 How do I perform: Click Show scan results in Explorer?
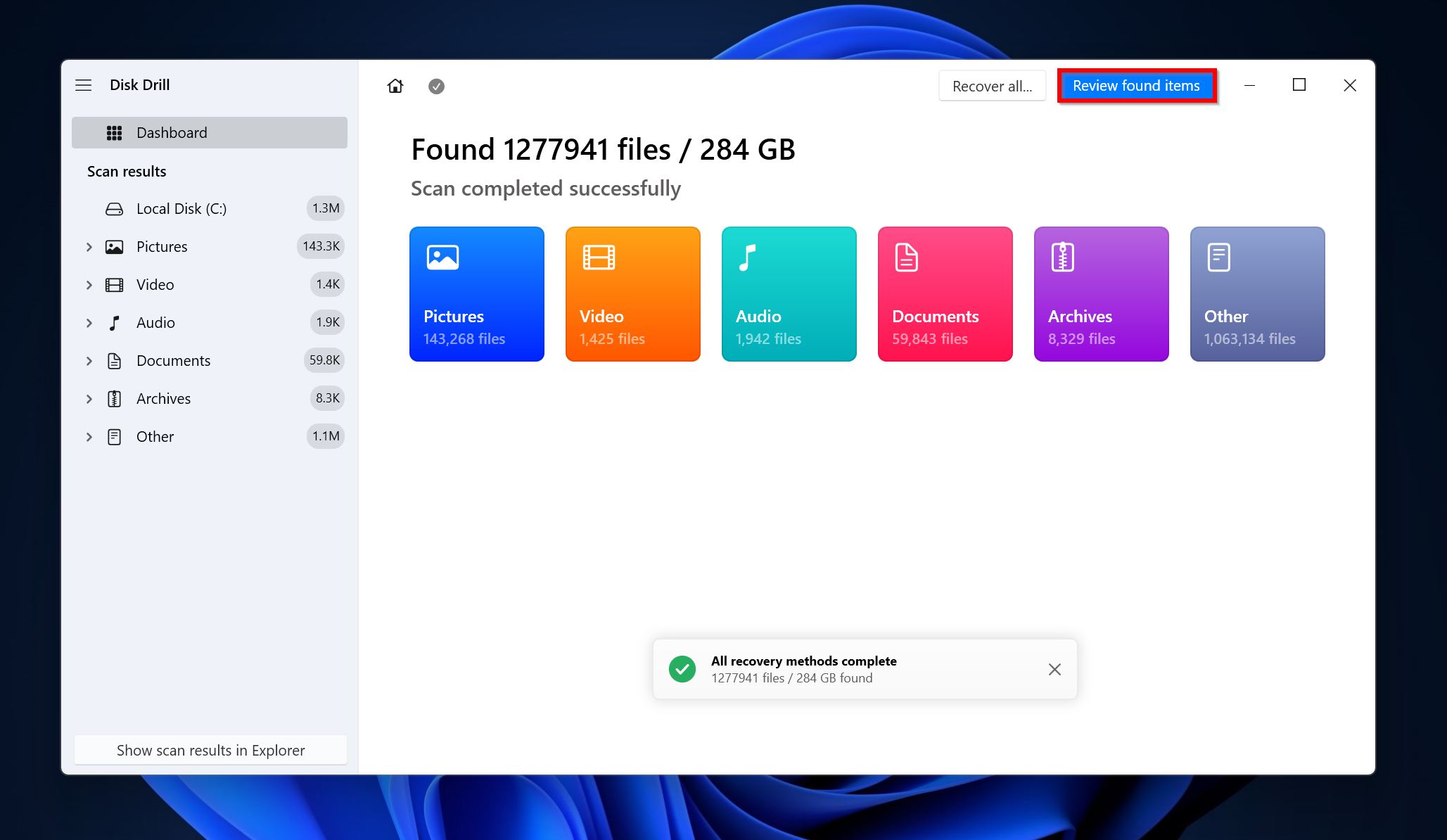click(211, 749)
